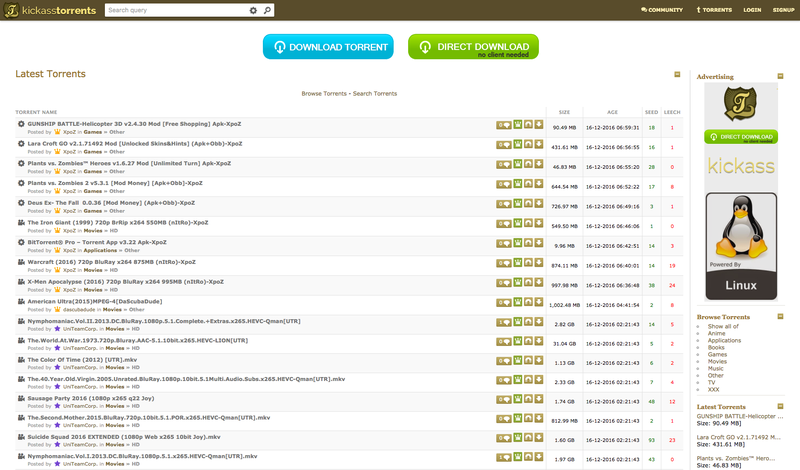
Task: Focus the Search query input field
Action: click(x=177, y=10)
